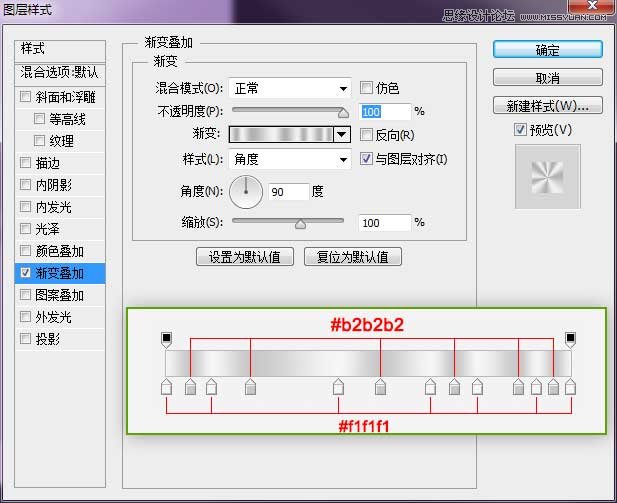
Task: Open the 外发光 outer glow settings page
Action: pos(54,317)
